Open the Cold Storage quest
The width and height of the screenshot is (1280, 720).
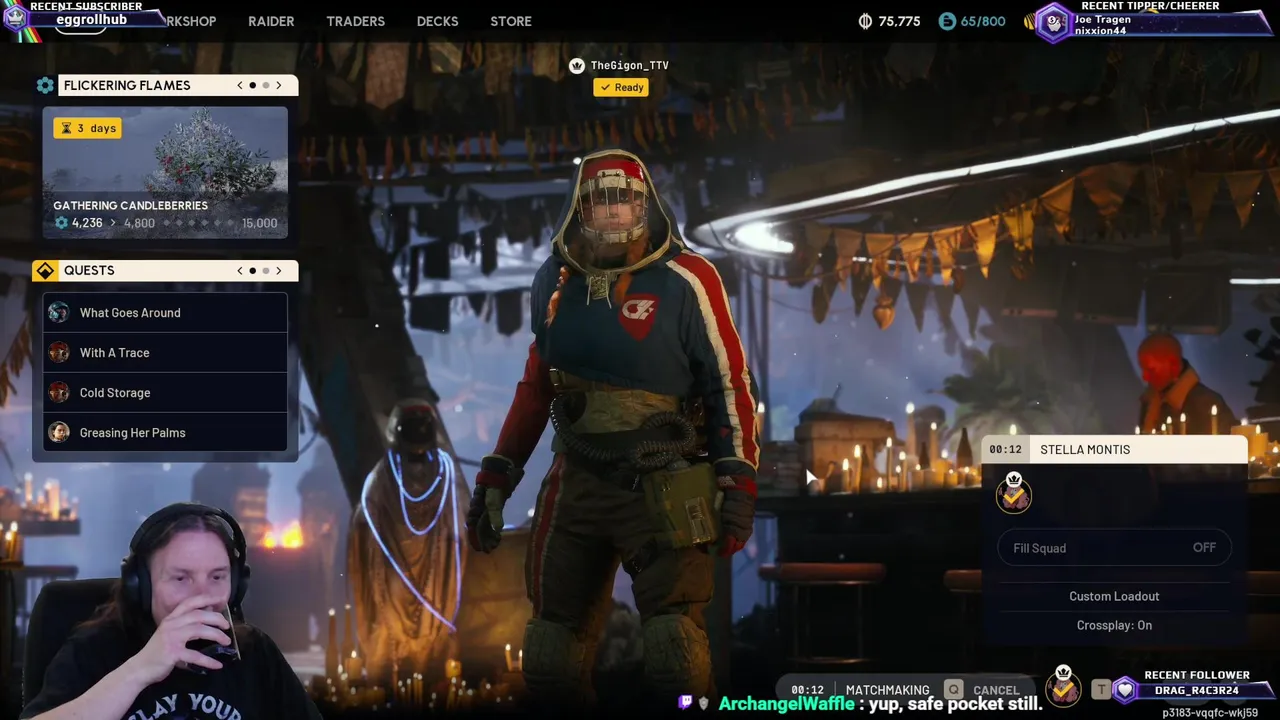165,393
